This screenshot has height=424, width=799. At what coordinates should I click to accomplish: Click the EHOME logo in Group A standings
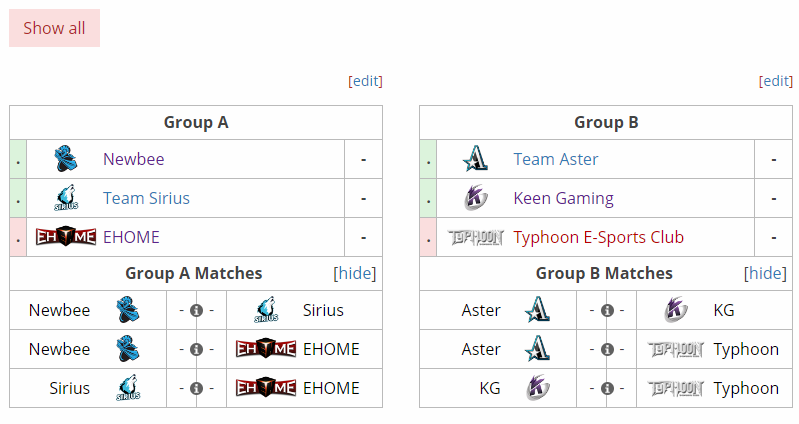[x=66, y=237]
